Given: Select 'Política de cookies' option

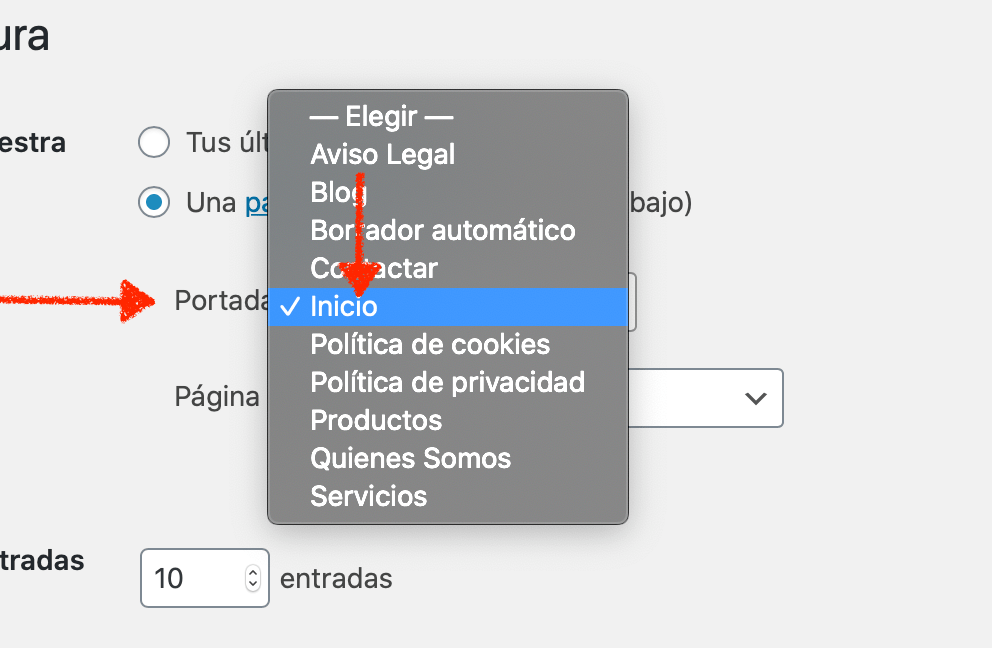Looking at the screenshot, I should [x=448, y=345].
